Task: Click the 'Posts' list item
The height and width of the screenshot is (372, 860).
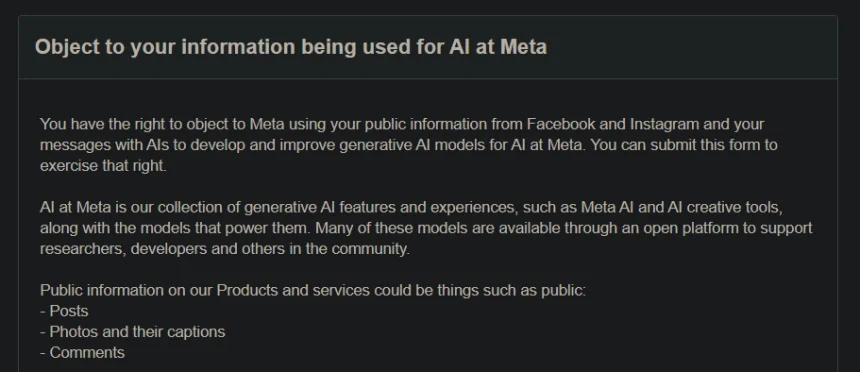Action: pos(64,311)
